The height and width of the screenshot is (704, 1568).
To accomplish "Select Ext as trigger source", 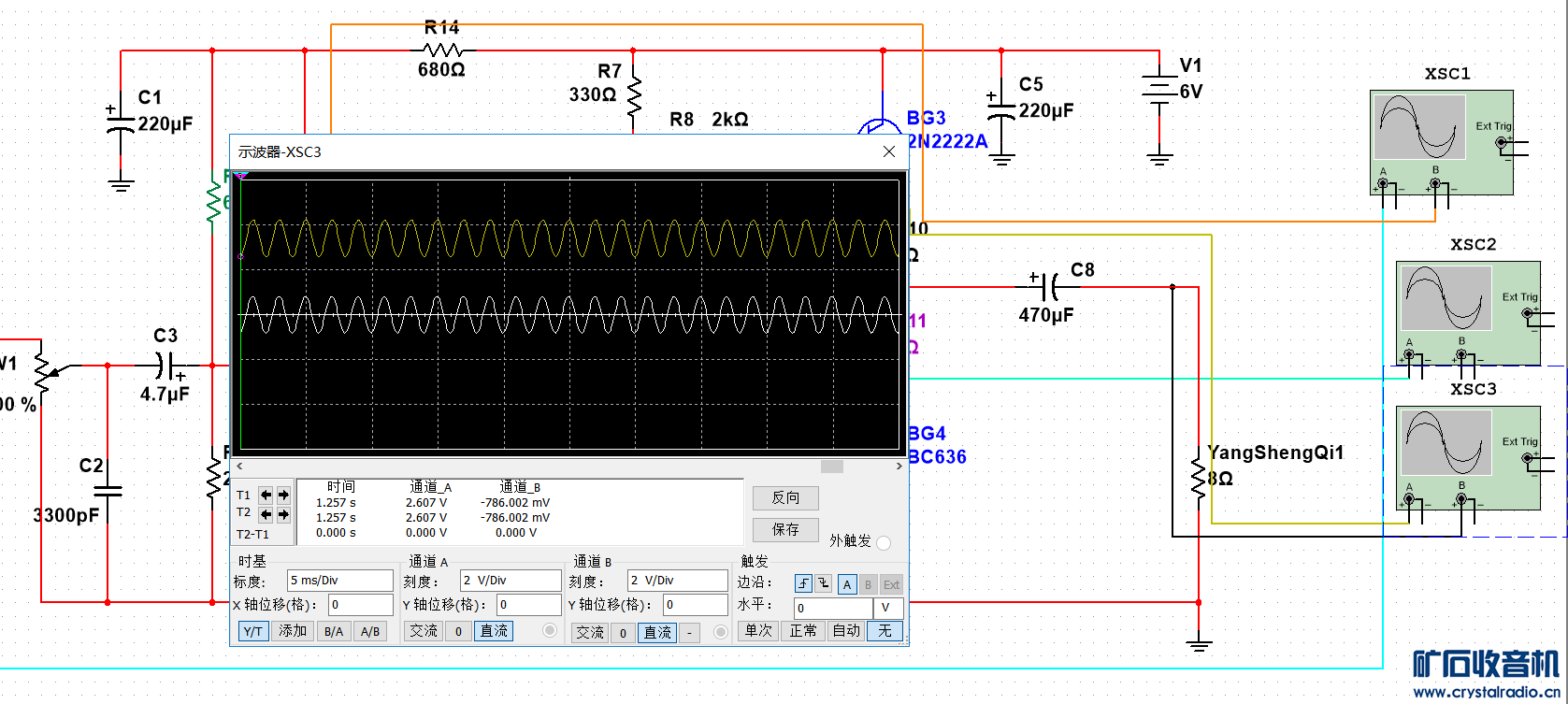I will tap(891, 584).
